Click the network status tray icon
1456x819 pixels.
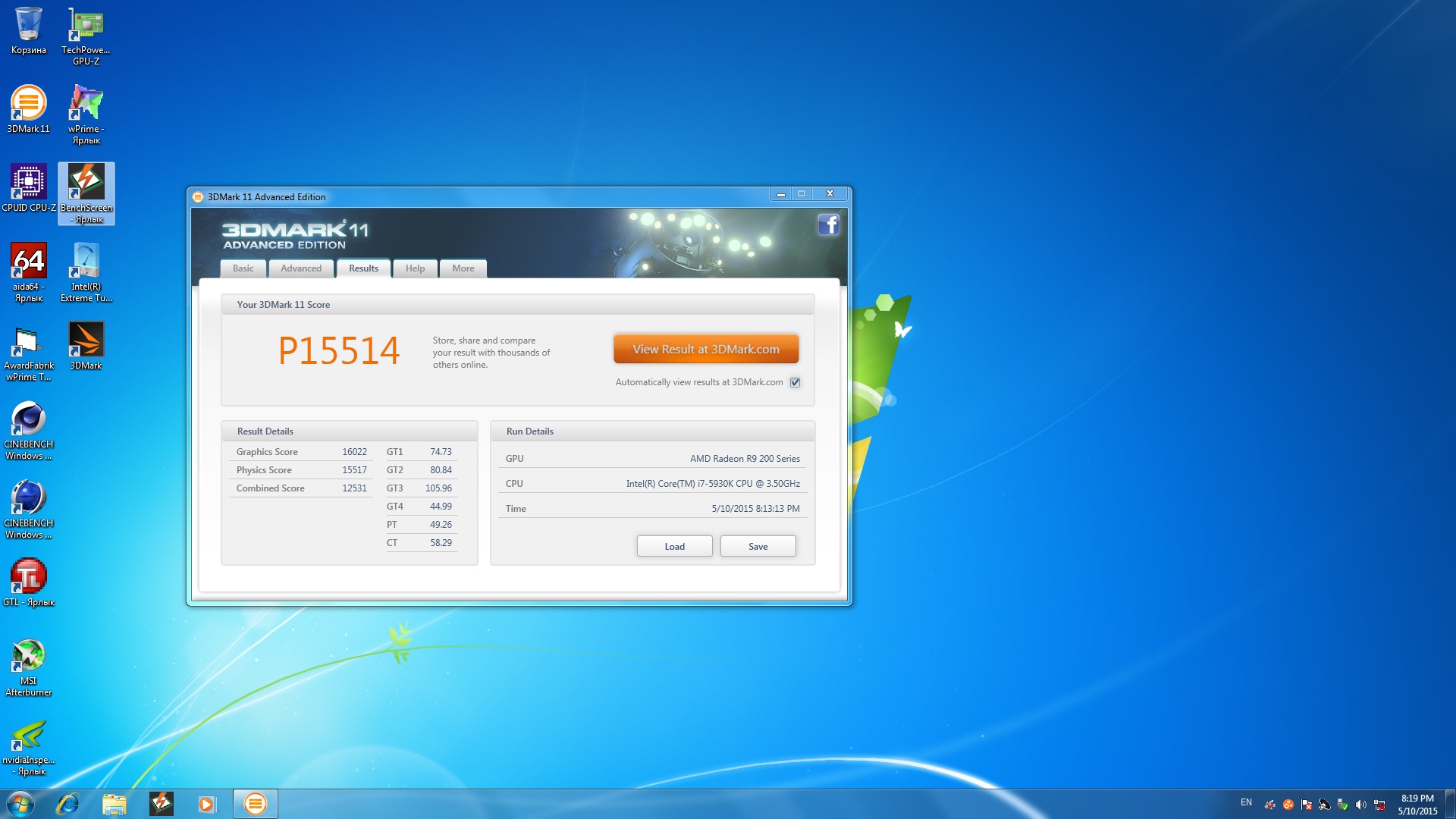1379,805
